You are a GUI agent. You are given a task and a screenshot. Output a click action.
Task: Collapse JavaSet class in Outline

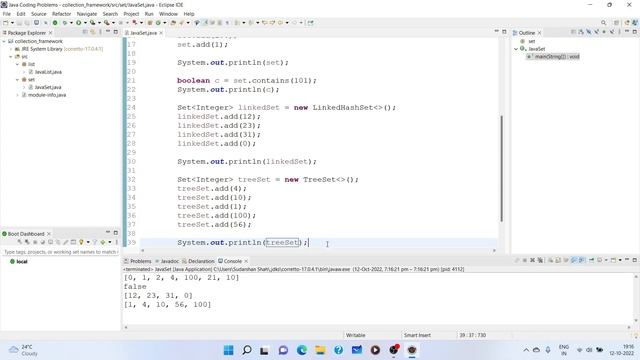(516, 49)
